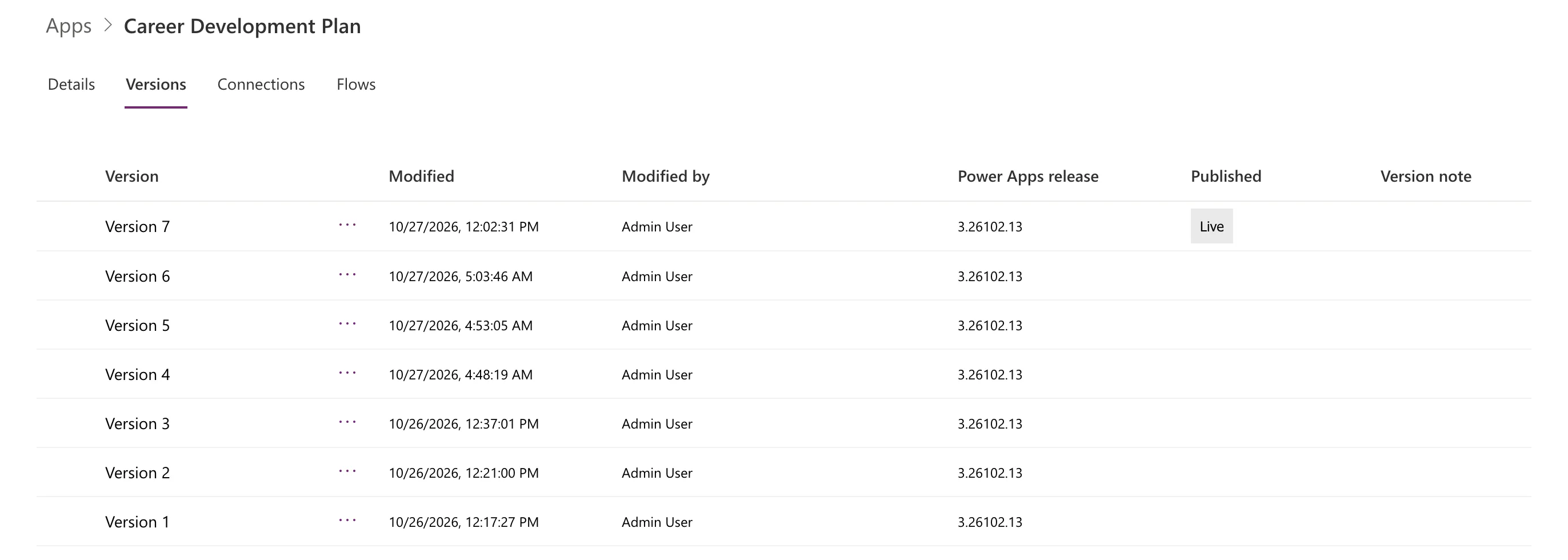Screen dimensions: 1568x560
Task: Click timestamp 10/27/2026, 4:53:05 AM
Action: point(461,326)
